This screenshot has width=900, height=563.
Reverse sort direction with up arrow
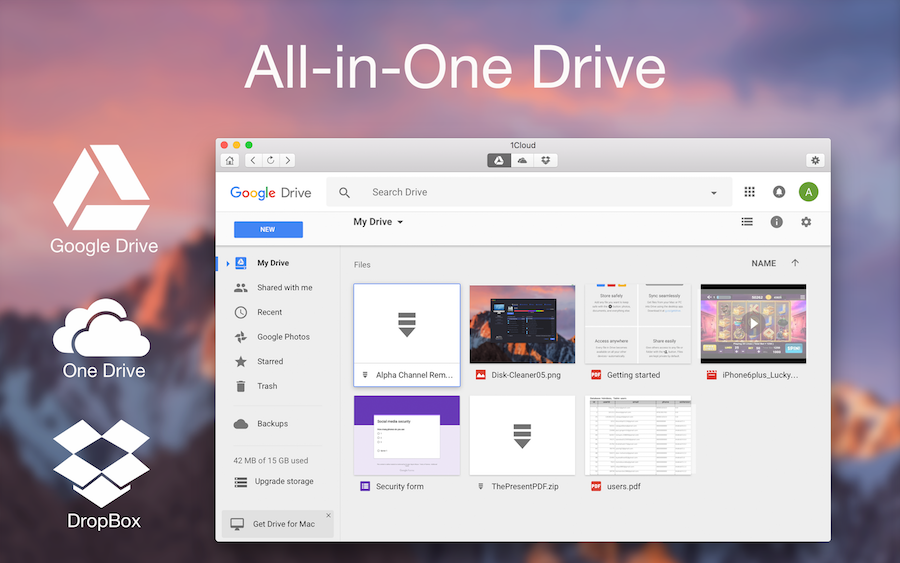coord(795,263)
